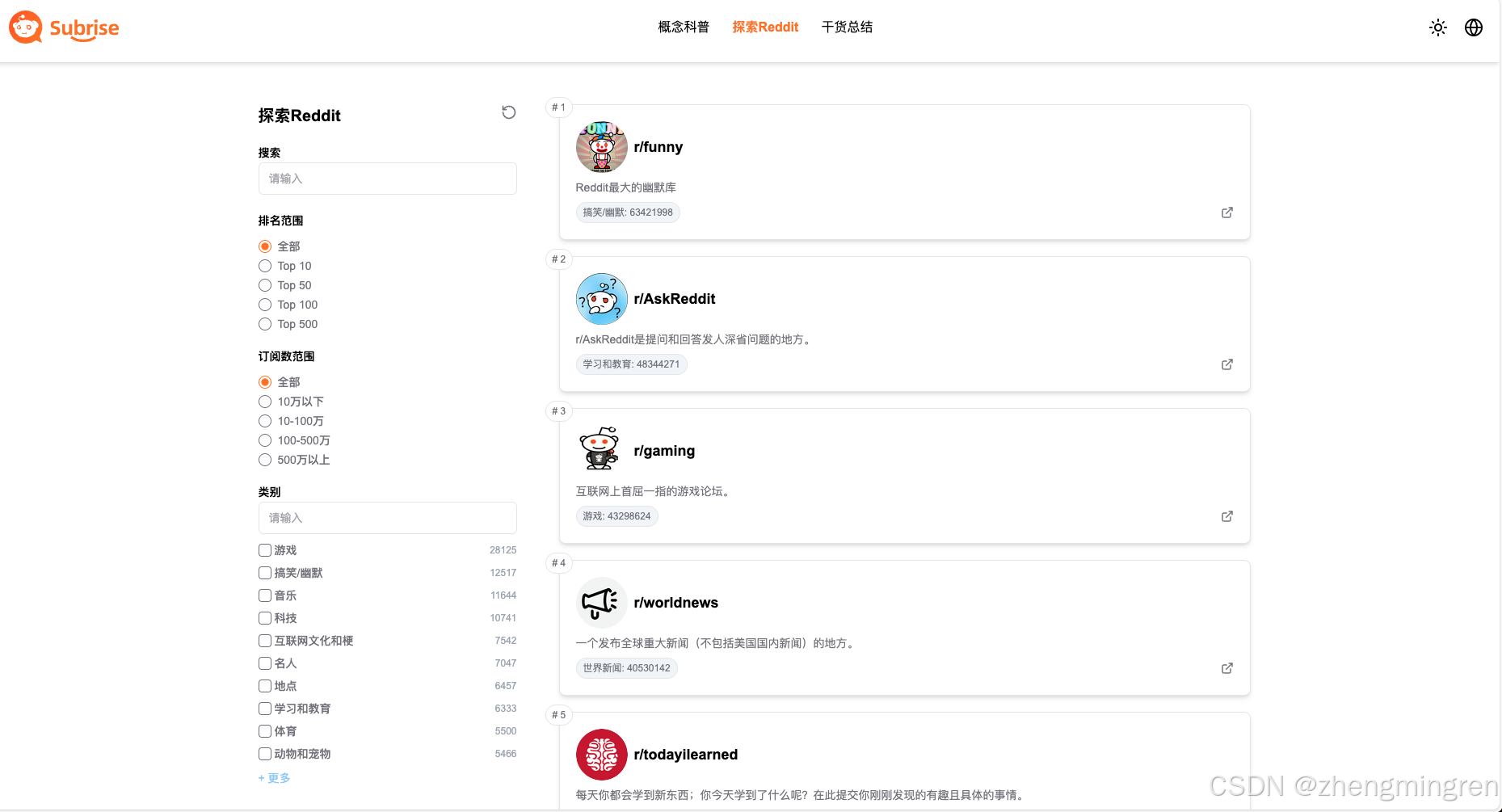The height and width of the screenshot is (812, 1502).
Task: Select the Top 100 ranking option
Action: point(265,305)
